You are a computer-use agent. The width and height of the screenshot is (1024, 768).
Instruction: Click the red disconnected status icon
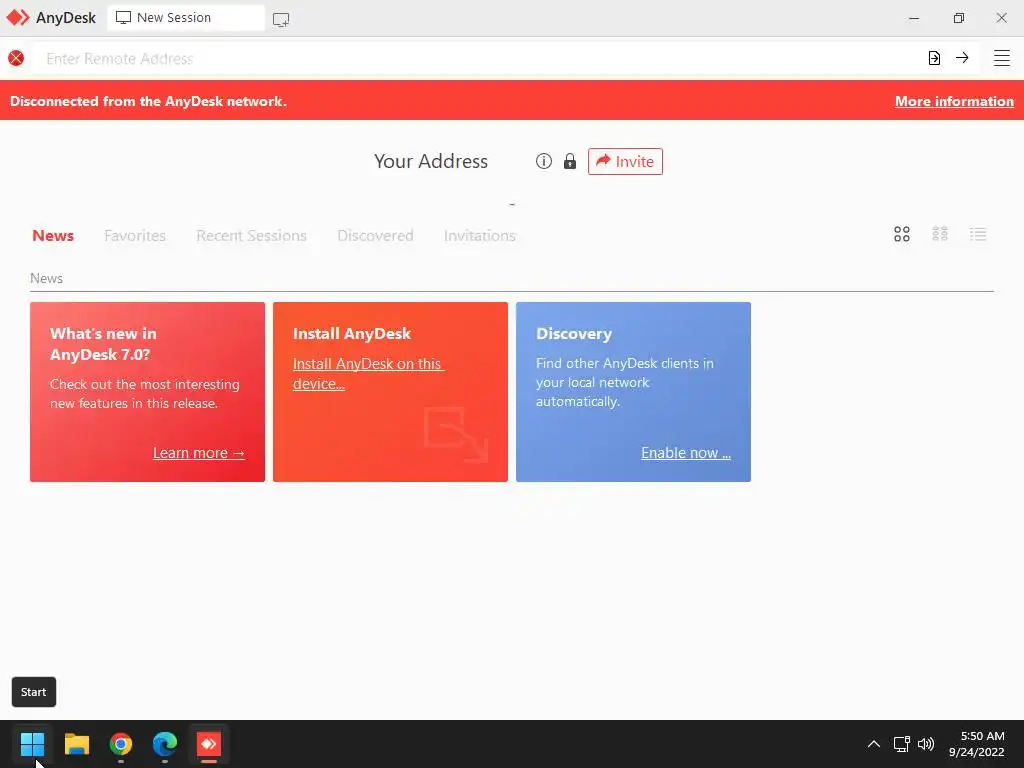(x=16, y=58)
